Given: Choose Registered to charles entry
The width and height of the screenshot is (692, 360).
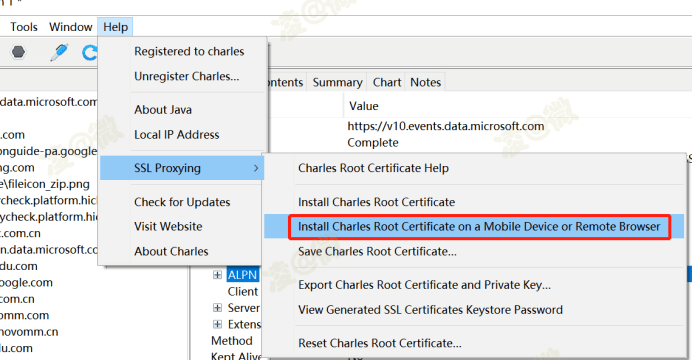Looking at the screenshot, I should [189, 51].
